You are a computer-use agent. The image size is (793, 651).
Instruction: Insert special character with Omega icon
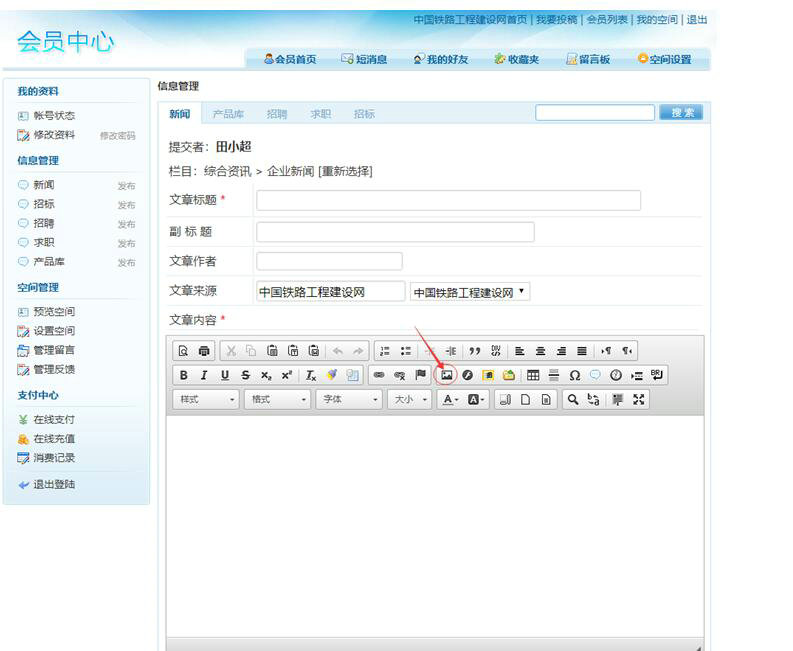coord(575,375)
